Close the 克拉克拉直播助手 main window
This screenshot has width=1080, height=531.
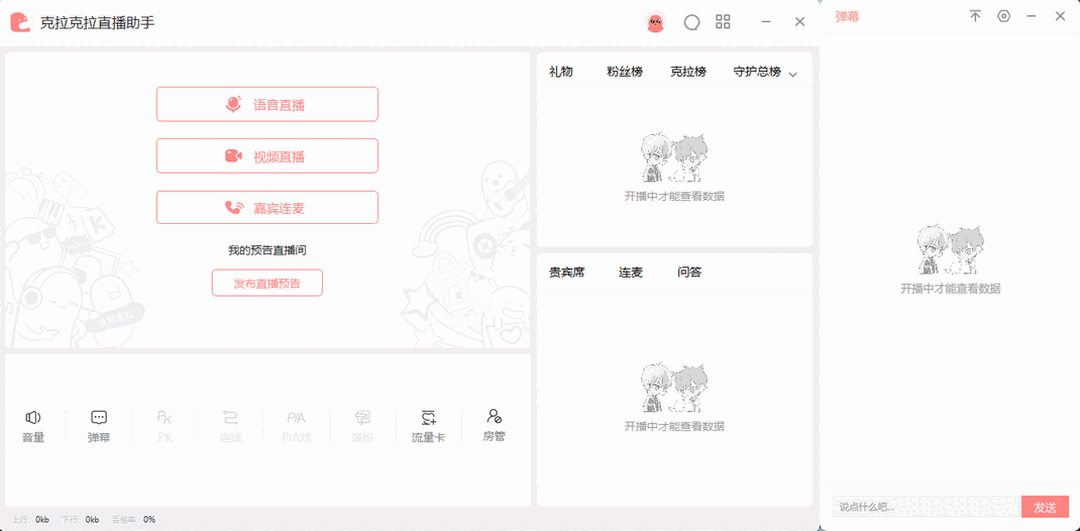coord(800,22)
